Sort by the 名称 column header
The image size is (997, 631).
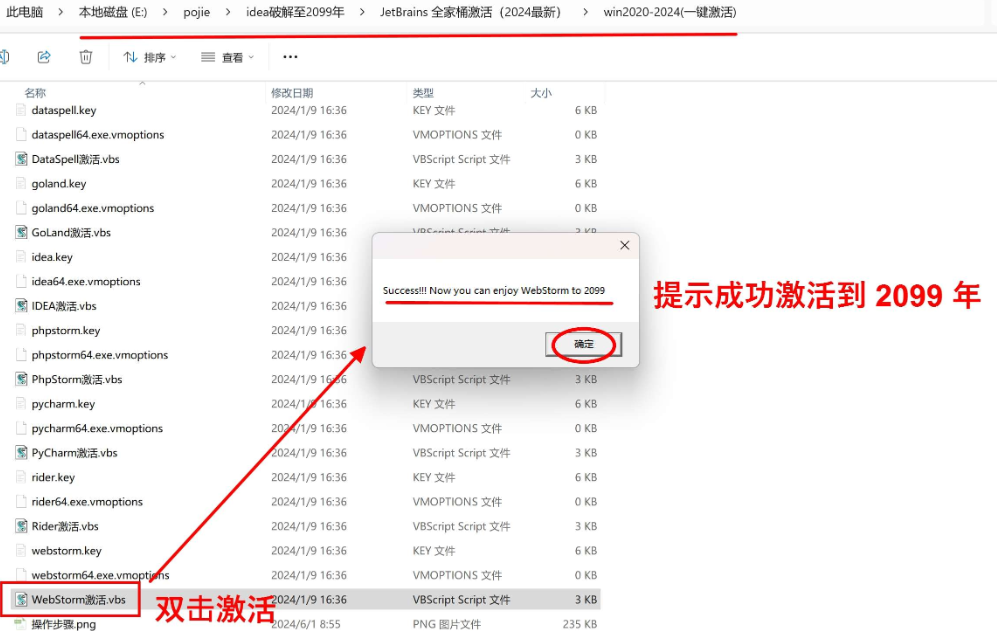[x=35, y=93]
